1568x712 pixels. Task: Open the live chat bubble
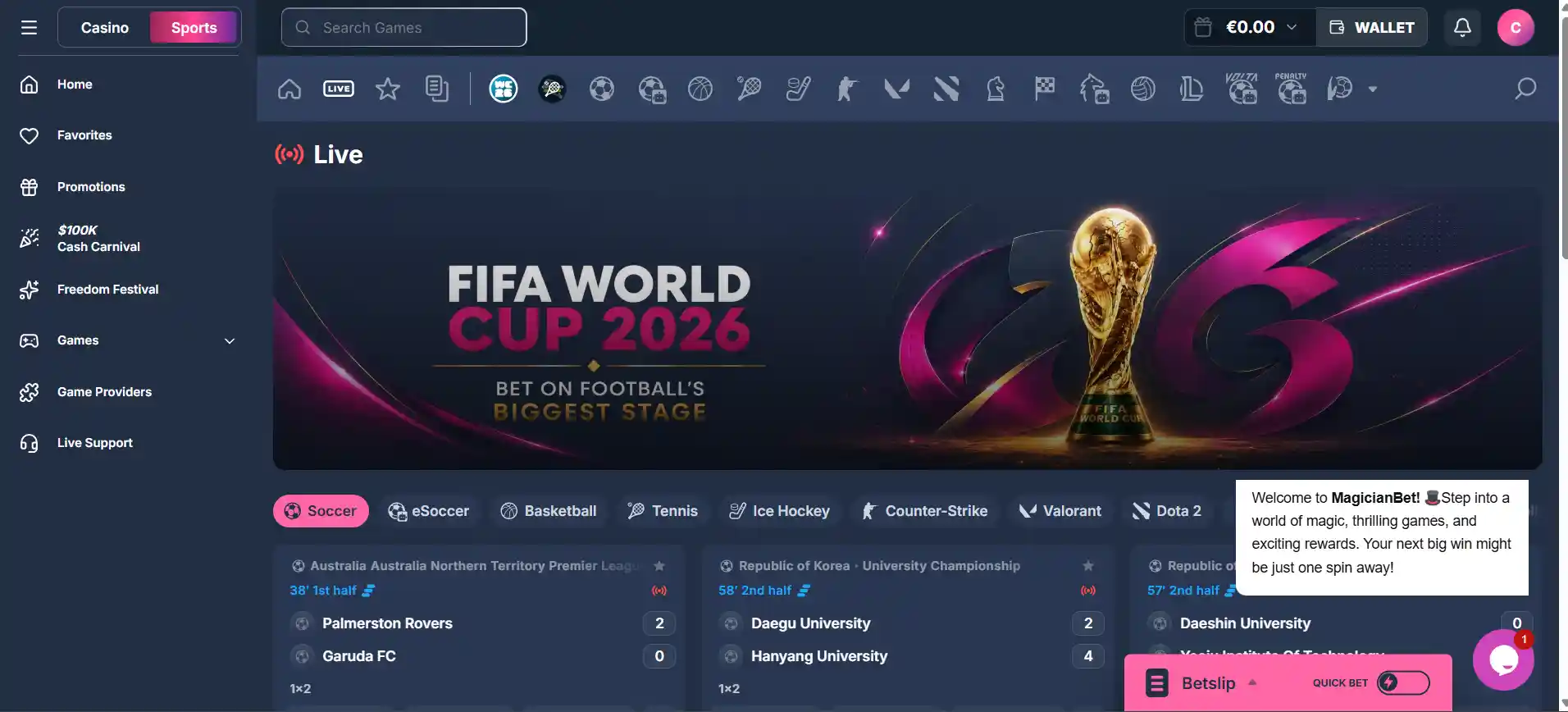pos(1503,660)
